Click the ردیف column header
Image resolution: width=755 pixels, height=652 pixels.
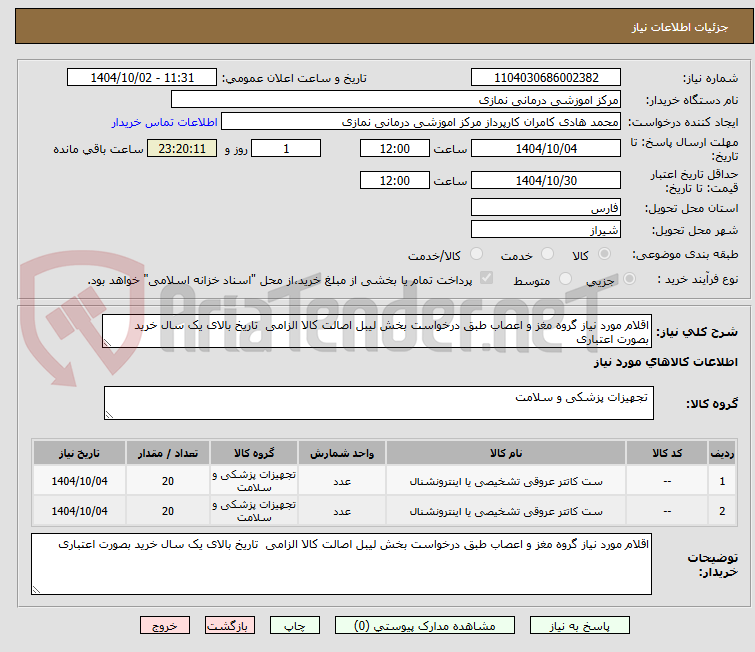pyautogui.click(x=722, y=453)
